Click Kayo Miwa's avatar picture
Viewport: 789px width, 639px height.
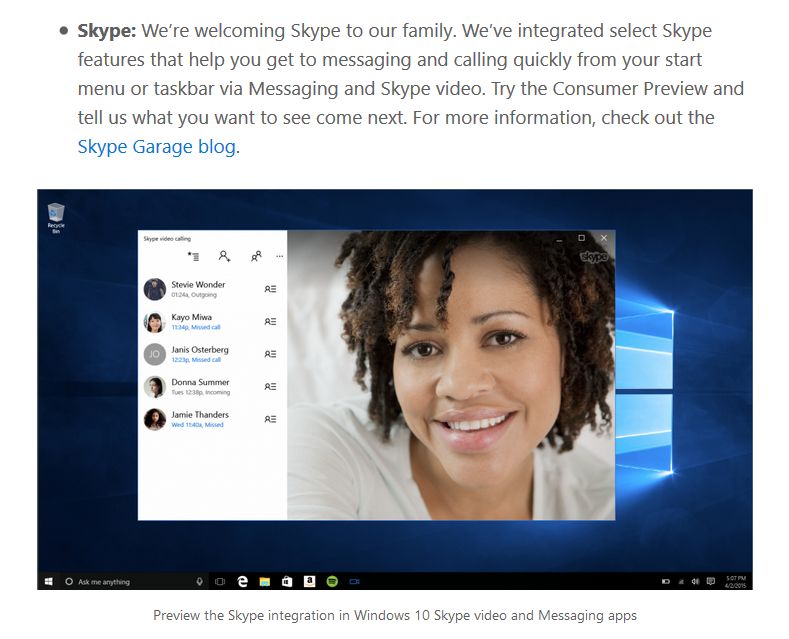(154, 322)
